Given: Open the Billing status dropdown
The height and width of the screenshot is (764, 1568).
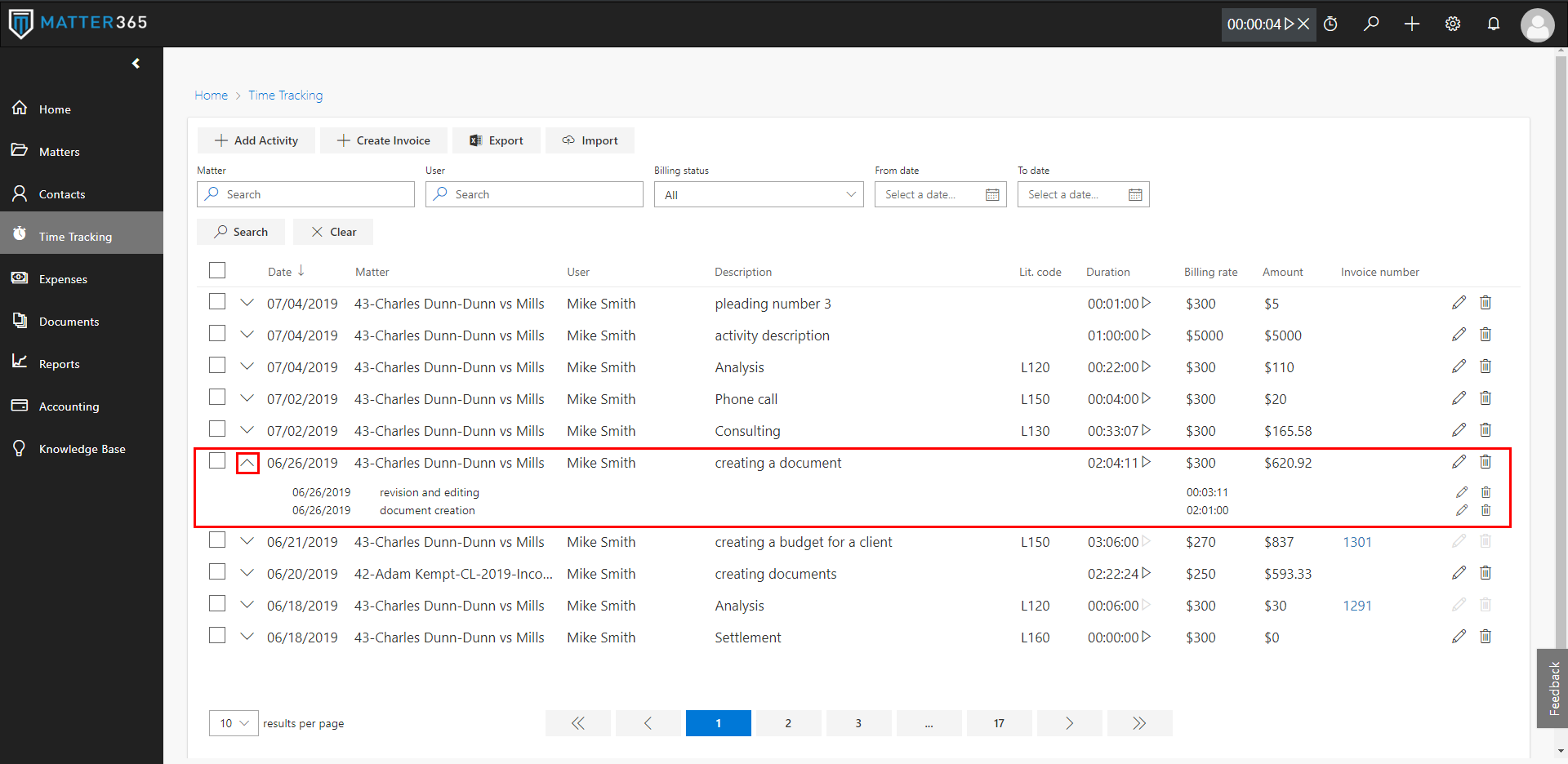Looking at the screenshot, I should coord(758,194).
